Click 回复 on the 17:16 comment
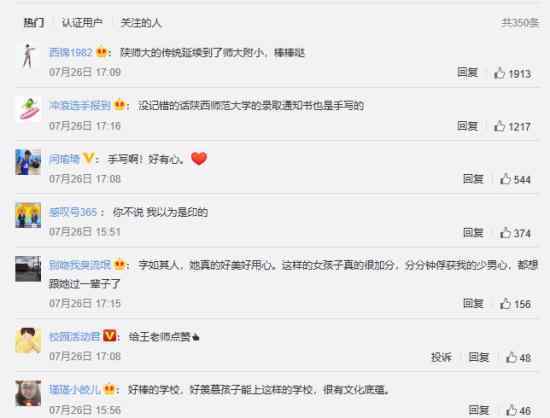Viewport: 550px width, 418px height. [x=468, y=126]
